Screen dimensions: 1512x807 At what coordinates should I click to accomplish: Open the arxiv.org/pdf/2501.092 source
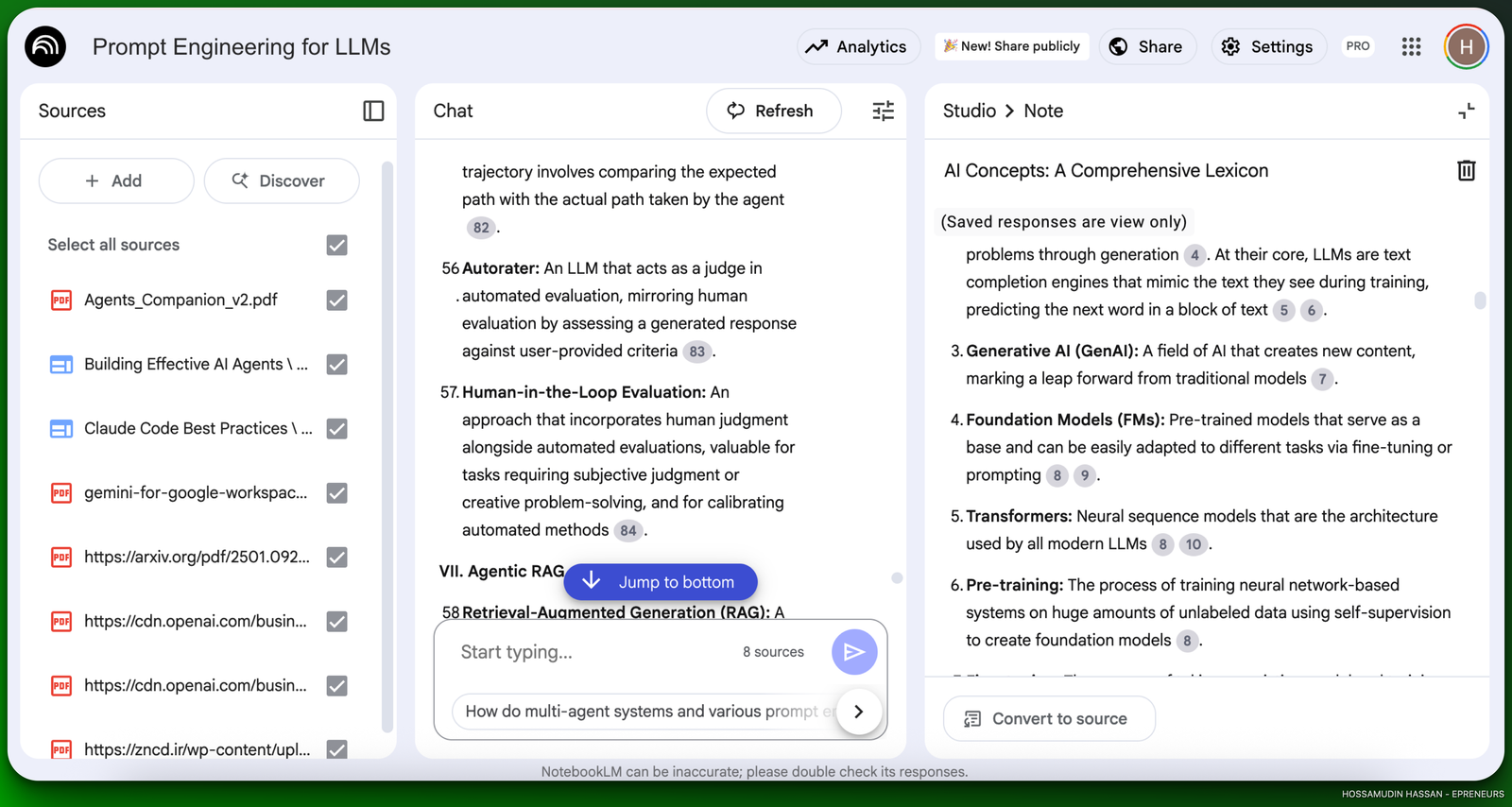(197, 557)
